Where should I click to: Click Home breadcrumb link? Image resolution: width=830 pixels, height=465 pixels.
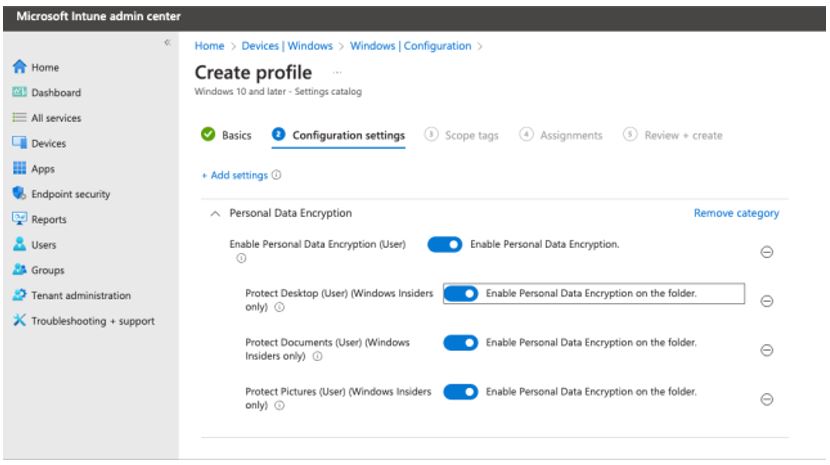point(210,46)
